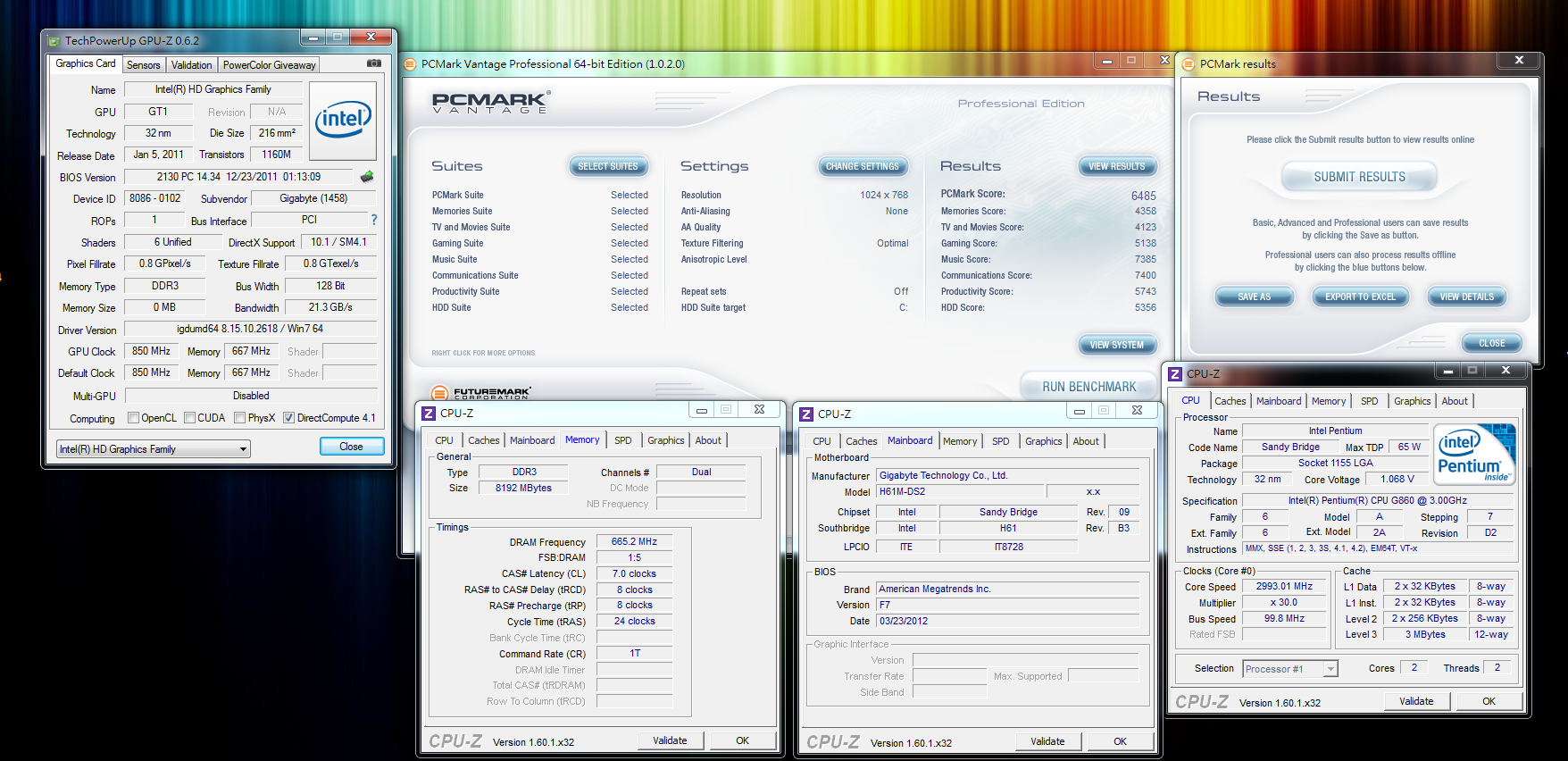Click the motherboard Model H61M-DS2 field
Screen dimensions: 1568x761
click(x=960, y=491)
